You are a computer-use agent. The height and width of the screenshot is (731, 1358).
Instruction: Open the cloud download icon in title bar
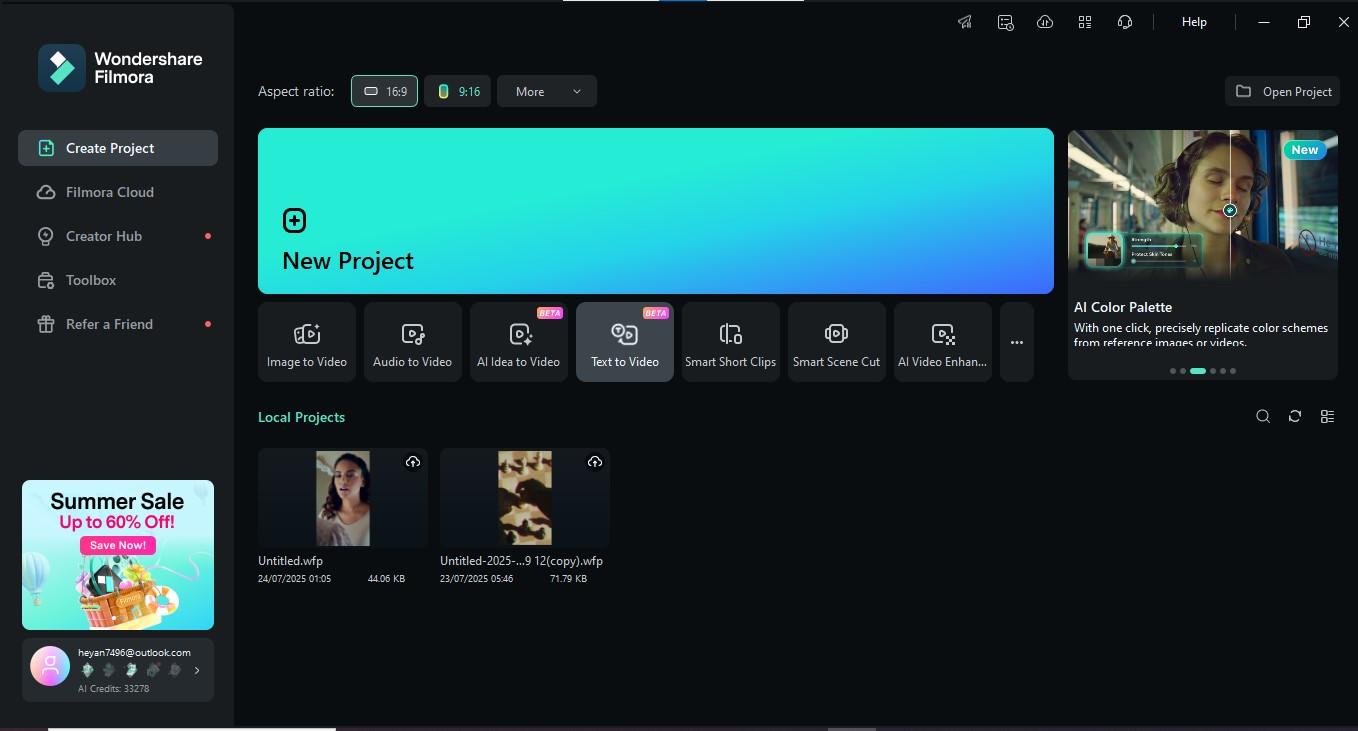tap(1045, 22)
